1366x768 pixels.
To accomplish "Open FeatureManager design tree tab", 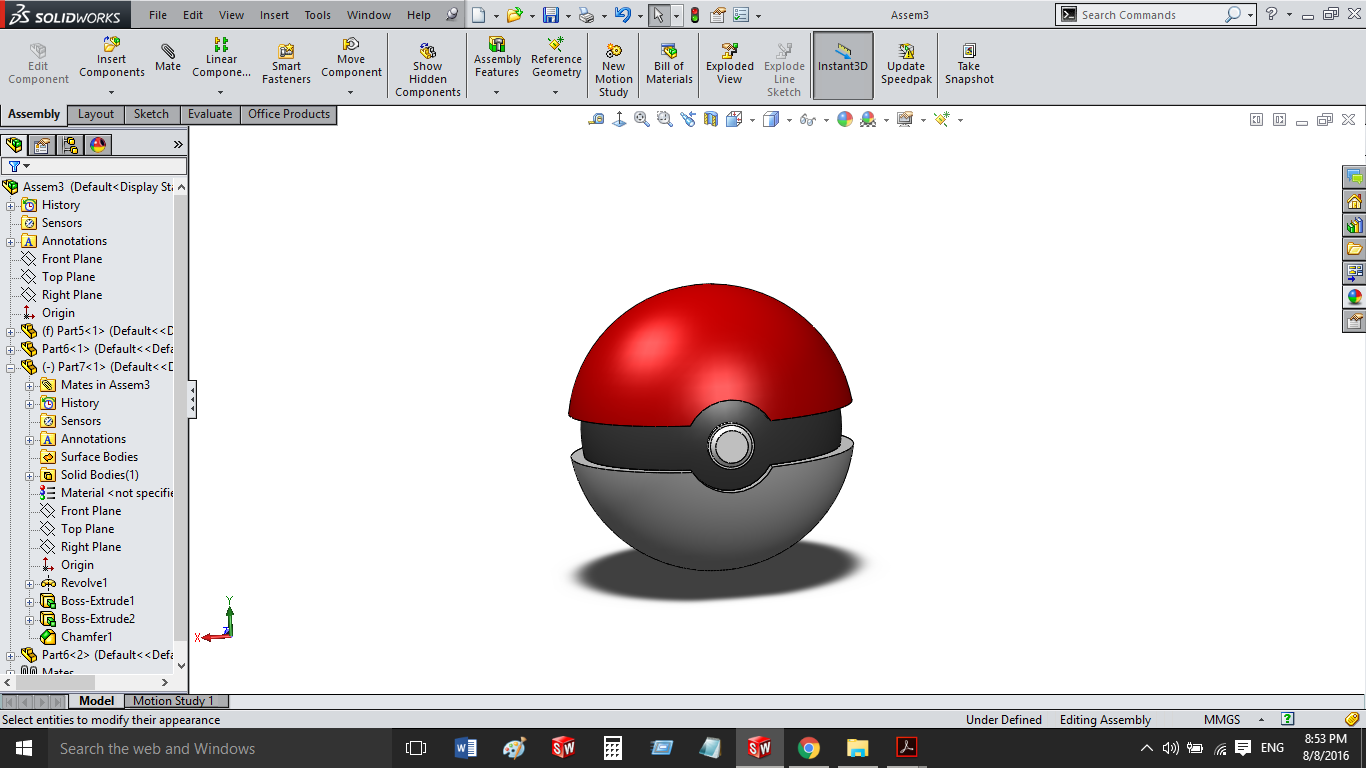I will pos(14,145).
